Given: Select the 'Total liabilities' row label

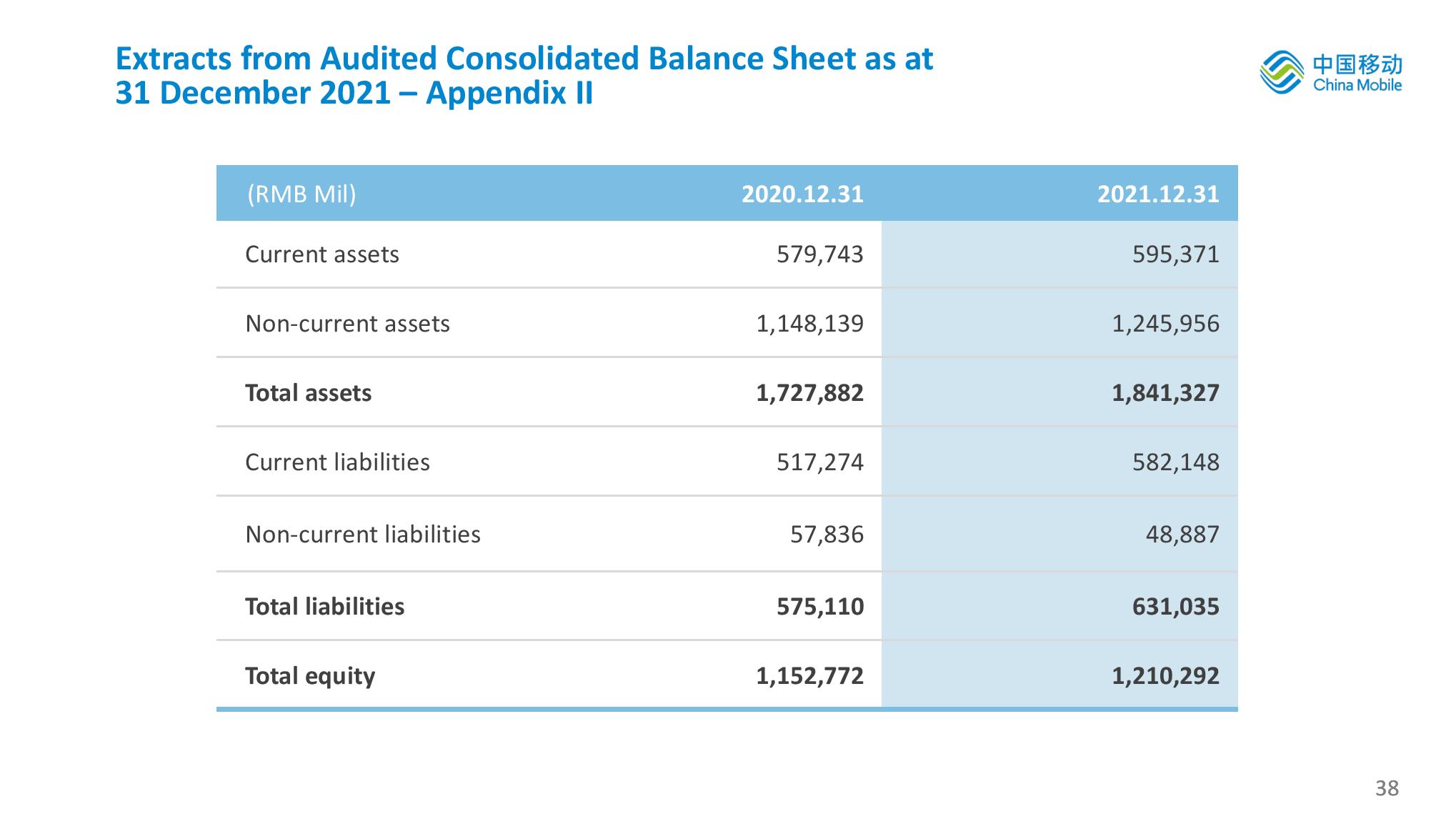Looking at the screenshot, I should tap(324, 607).
